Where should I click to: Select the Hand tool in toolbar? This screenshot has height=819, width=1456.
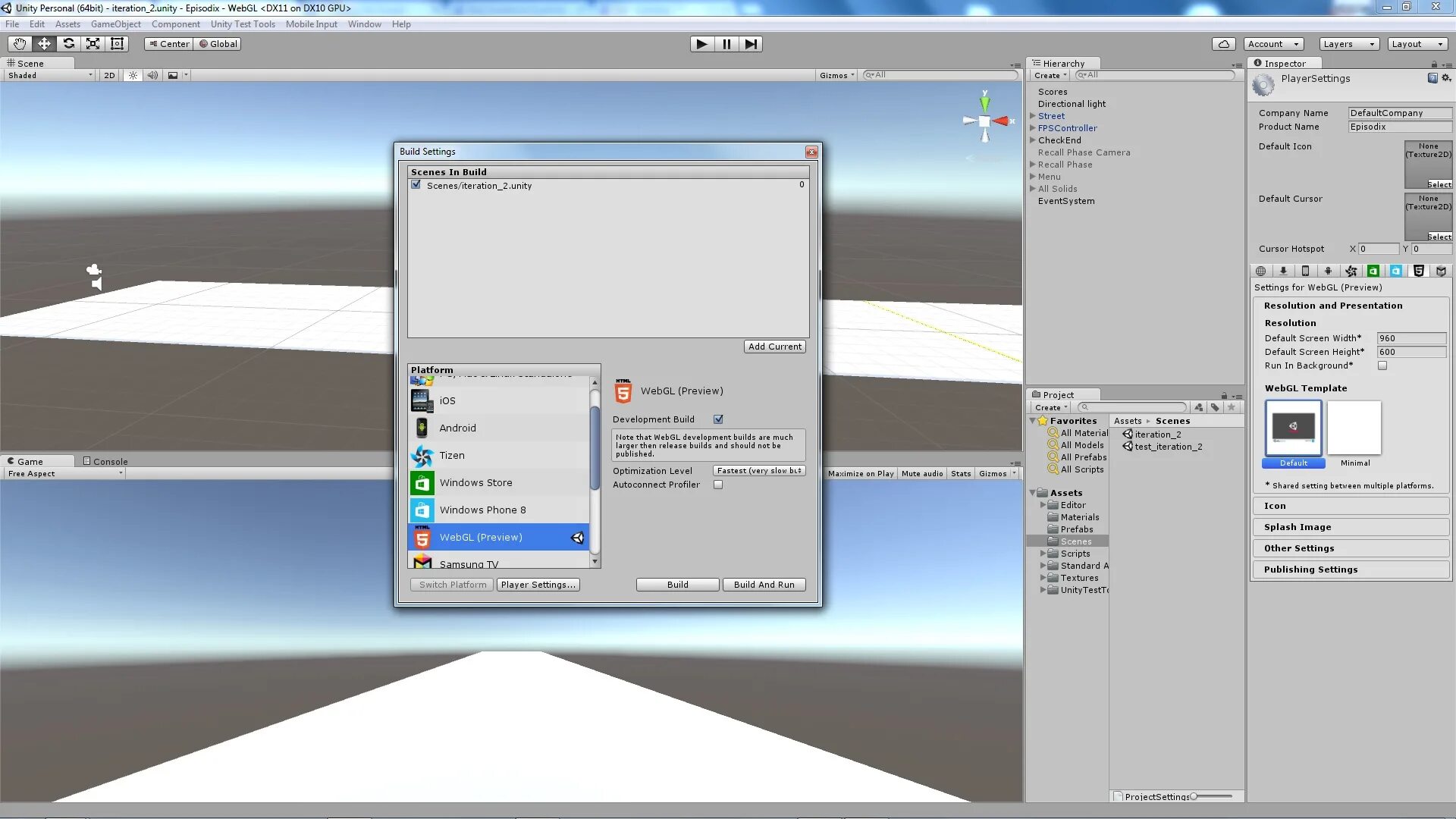click(x=20, y=44)
